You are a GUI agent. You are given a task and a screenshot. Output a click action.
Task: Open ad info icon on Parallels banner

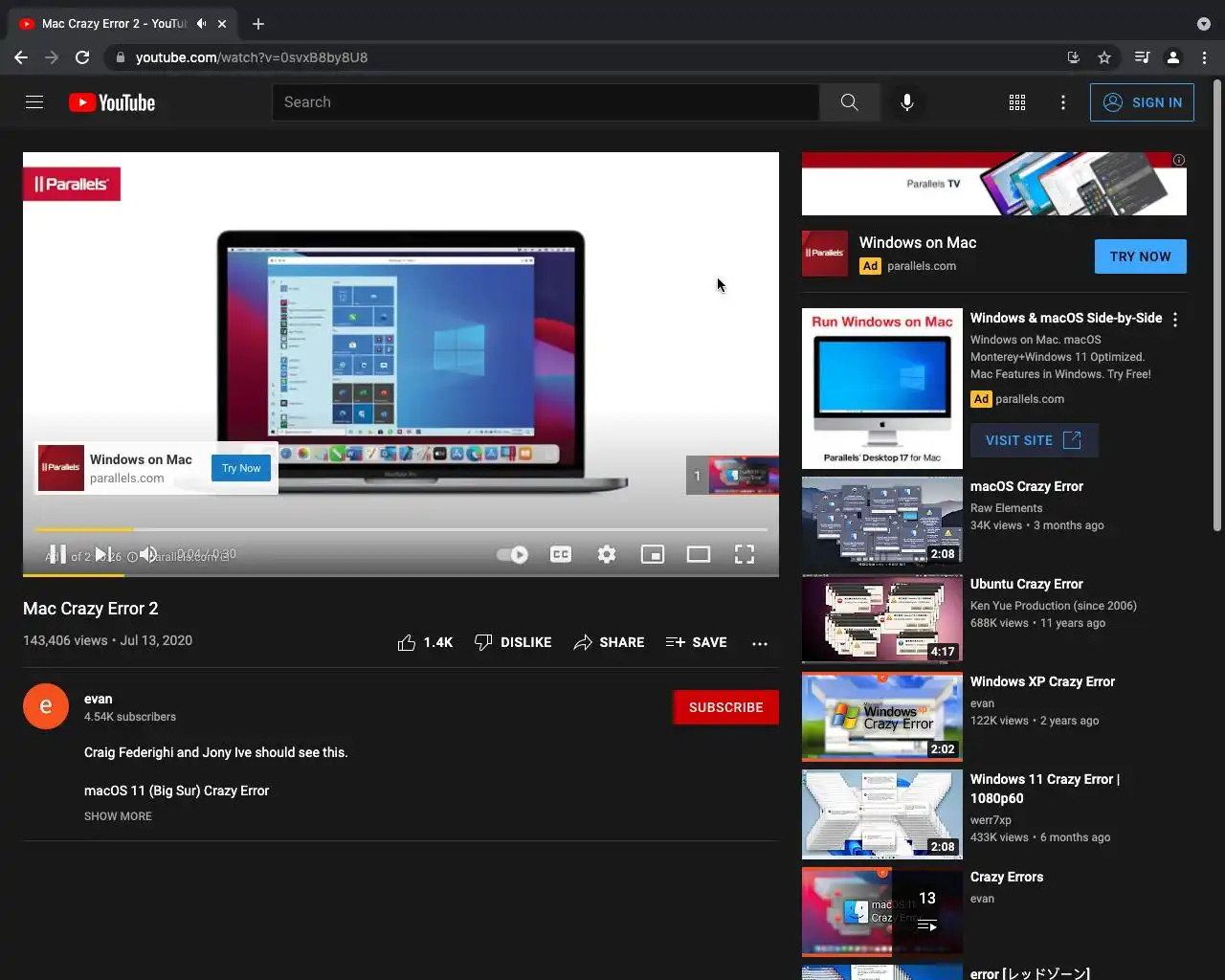tap(1179, 160)
